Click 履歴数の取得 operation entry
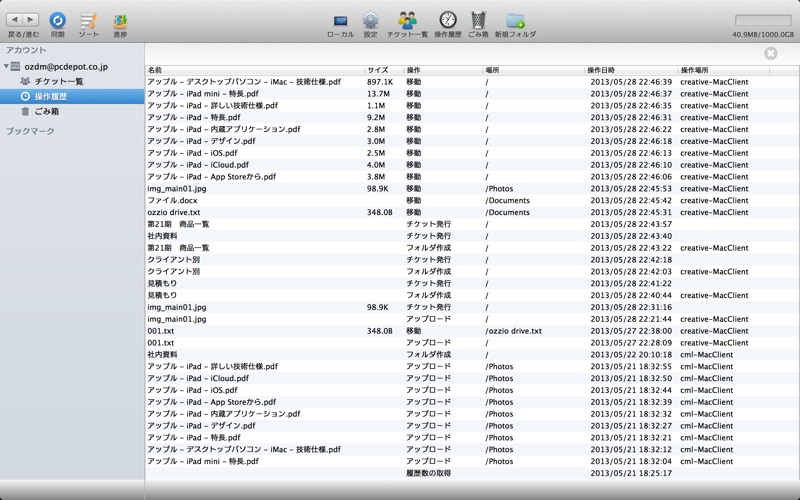Image resolution: width=800 pixels, height=500 pixels. coord(429,473)
